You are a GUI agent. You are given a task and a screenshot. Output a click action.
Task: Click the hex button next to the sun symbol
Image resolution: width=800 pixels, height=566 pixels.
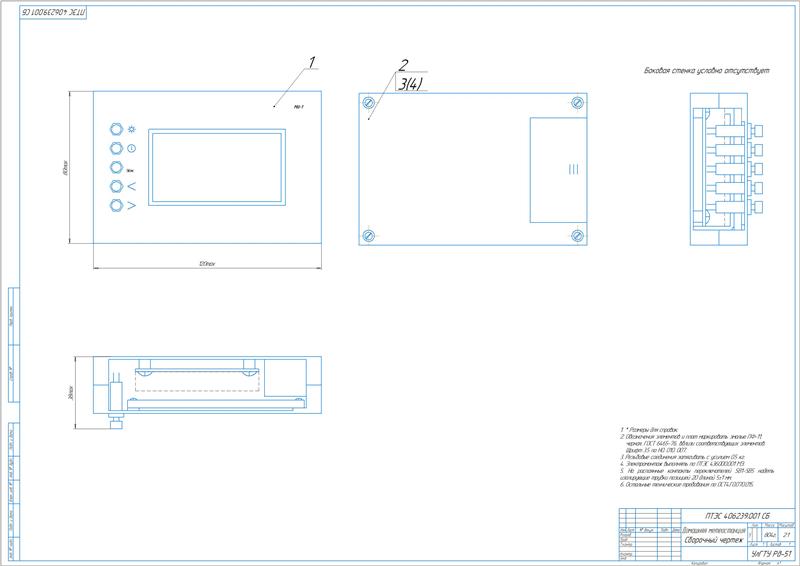(x=116, y=129)
